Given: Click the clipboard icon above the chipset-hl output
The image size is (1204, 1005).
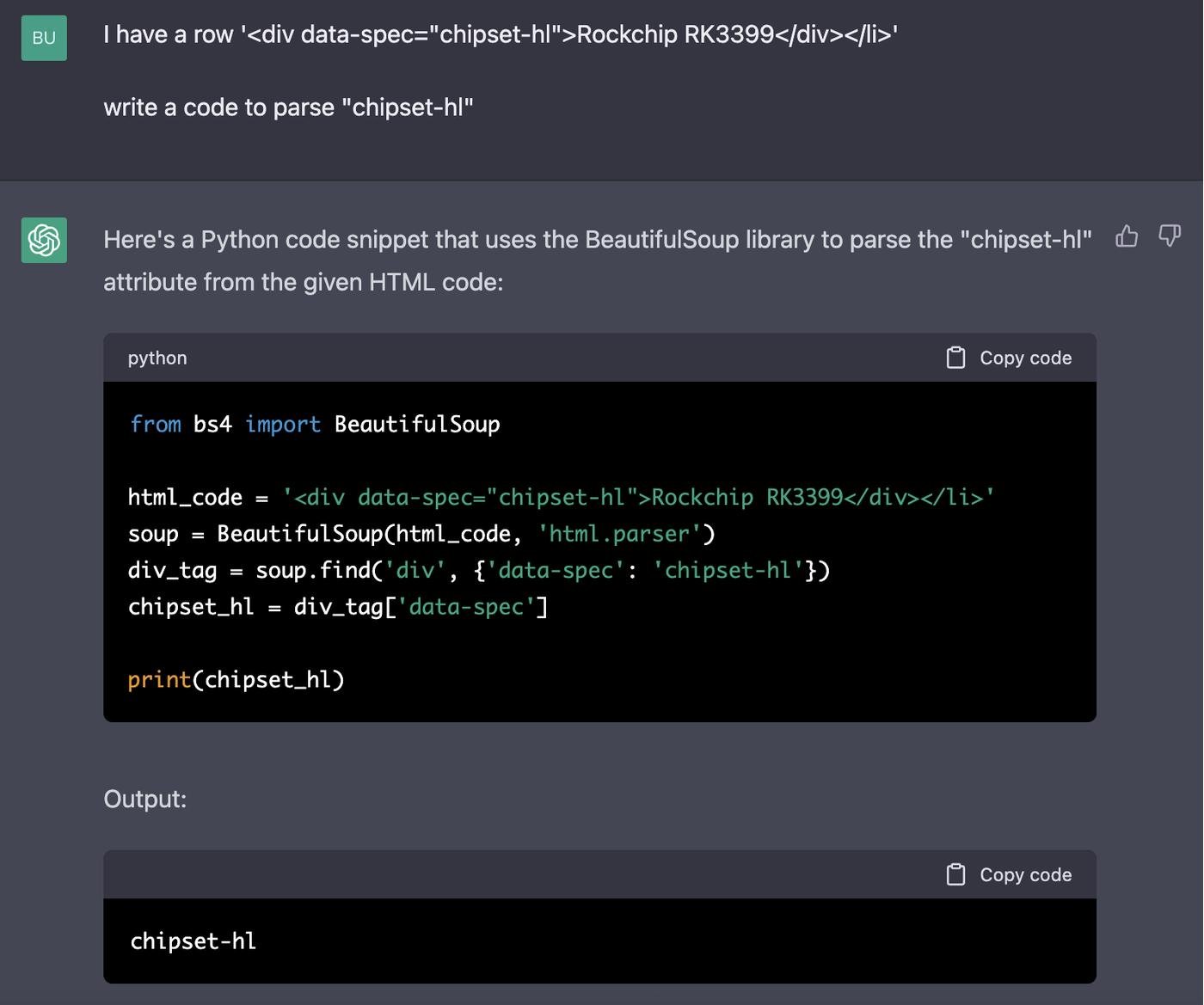Looking at the screenshot, I should pyautogui.click(x=955, y=874).
